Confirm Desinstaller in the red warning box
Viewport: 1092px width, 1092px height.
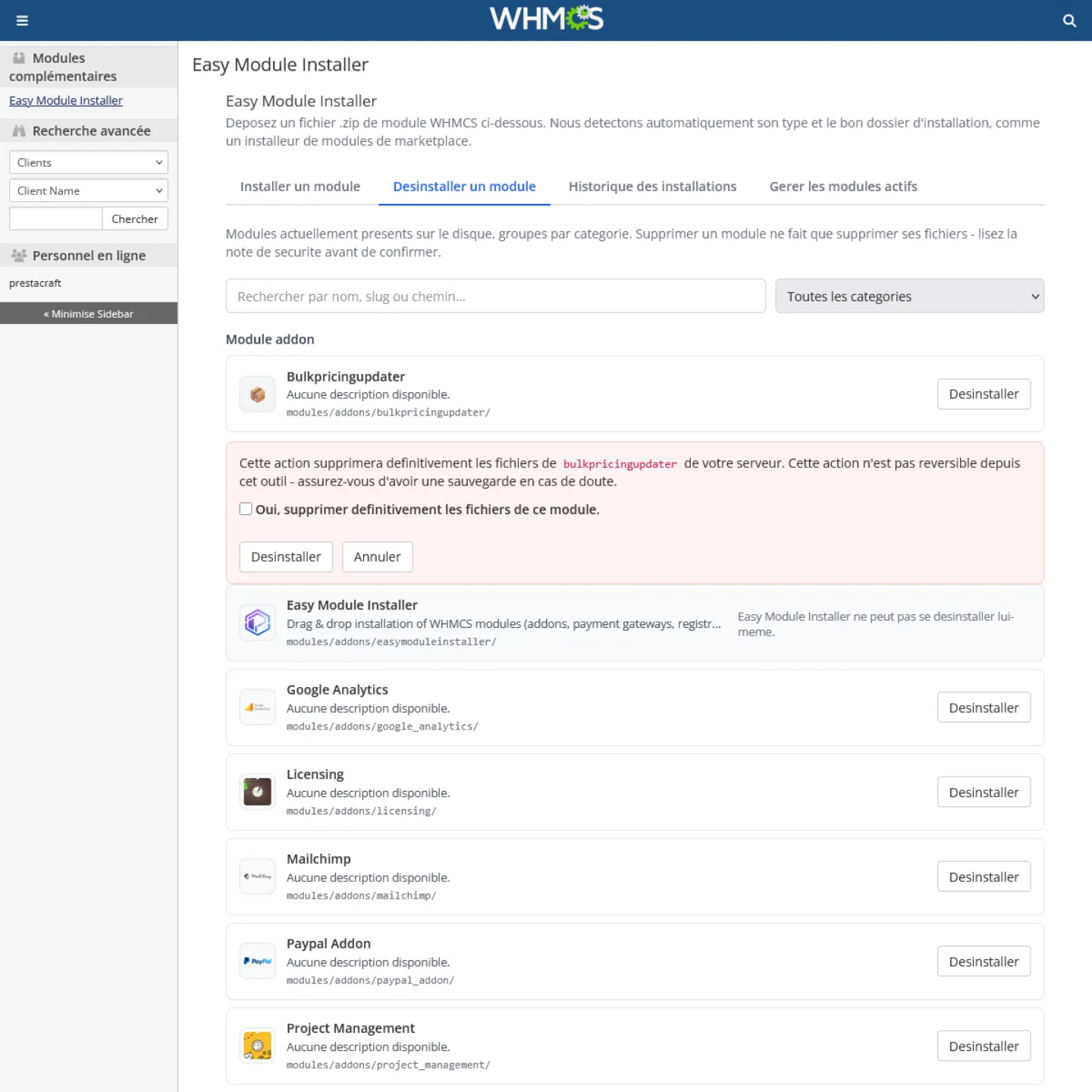tap(286, 557)
